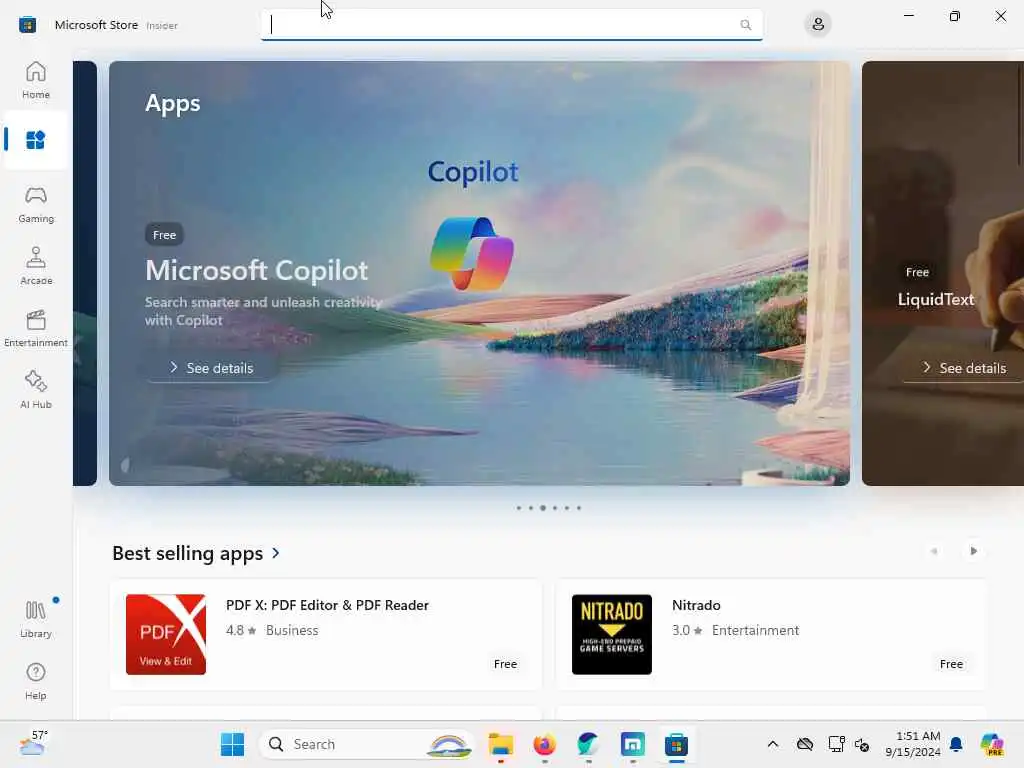Click the Microsoft Copilot banner heading
The height and width of the screenshot is (768, 1024).
coord(257,270)
